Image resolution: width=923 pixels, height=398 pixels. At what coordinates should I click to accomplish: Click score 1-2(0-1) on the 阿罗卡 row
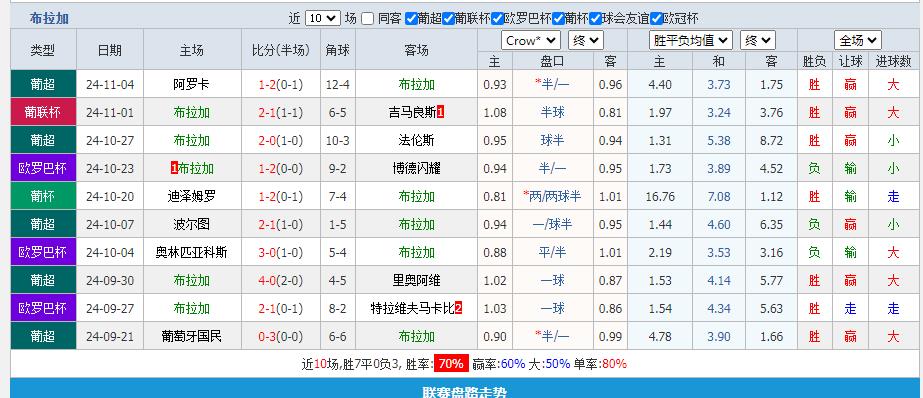[x=280, y=84]
